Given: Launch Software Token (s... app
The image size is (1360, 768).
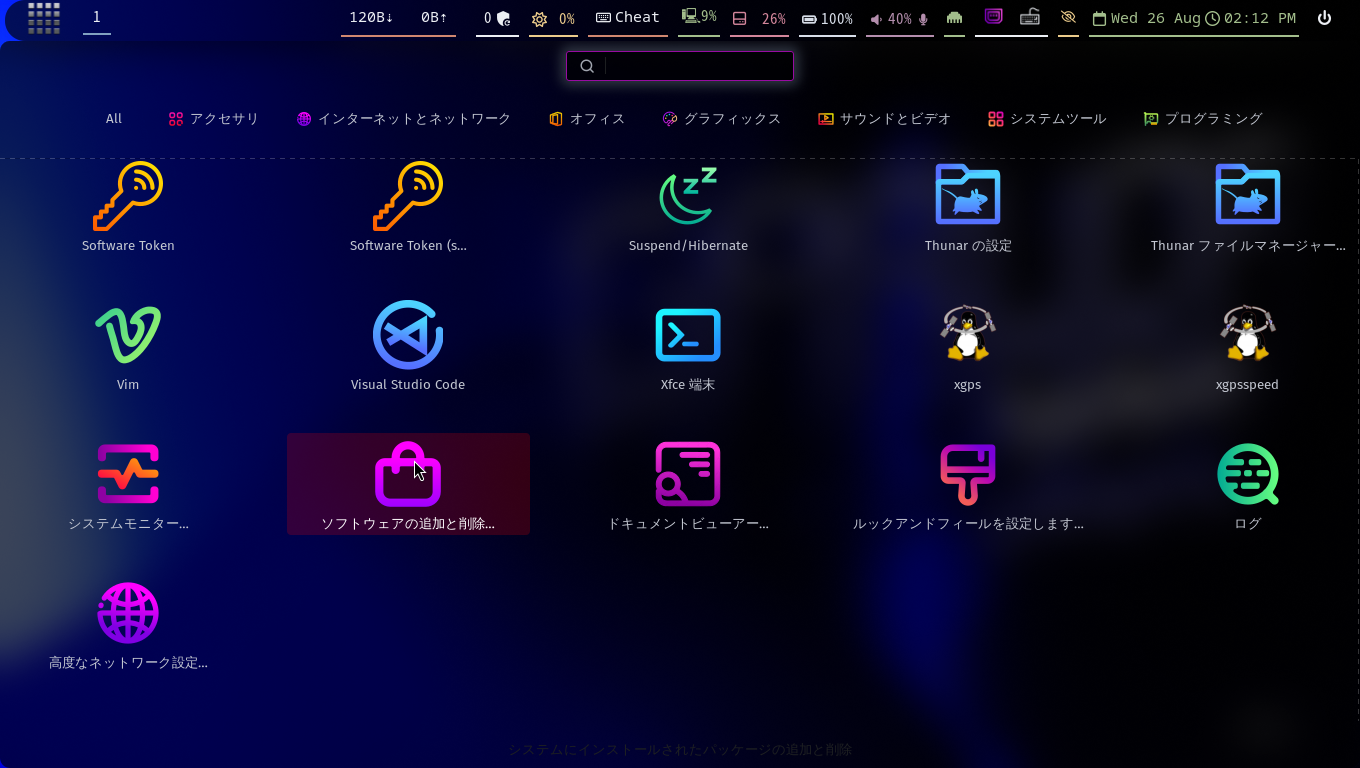Looking at the screenshot, I should coord(408,196).
